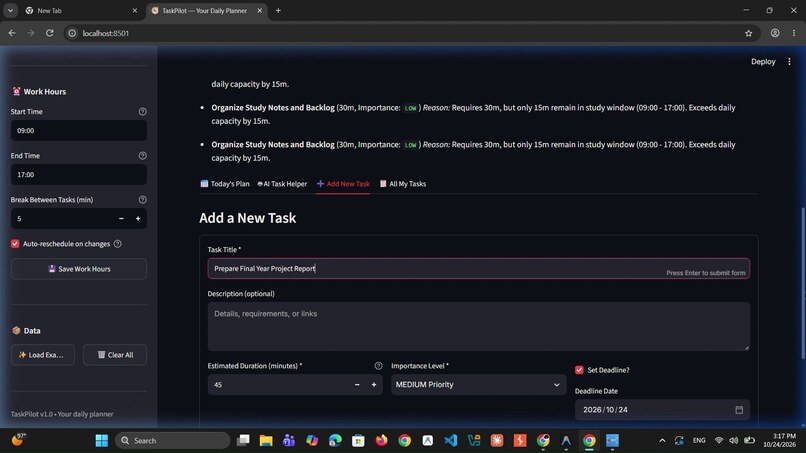Click Break Between Tasks number field

pyautogui.click(x=62, y=219)
